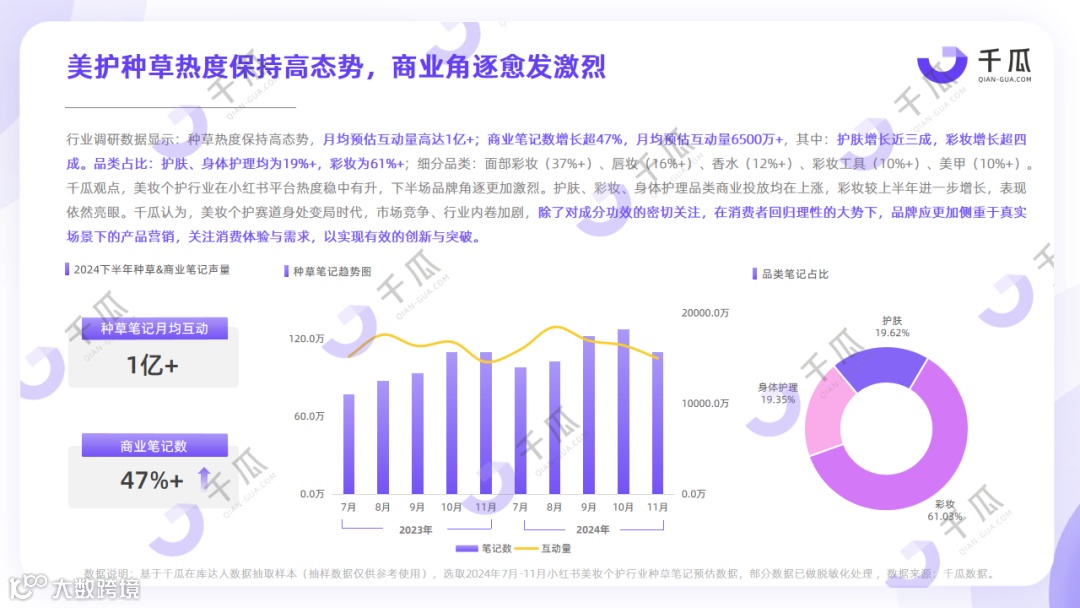Click the 笔记数 purple legend swatch
Image resolution: width=1080 pixels, height=608 pixels.
point(466,549)
